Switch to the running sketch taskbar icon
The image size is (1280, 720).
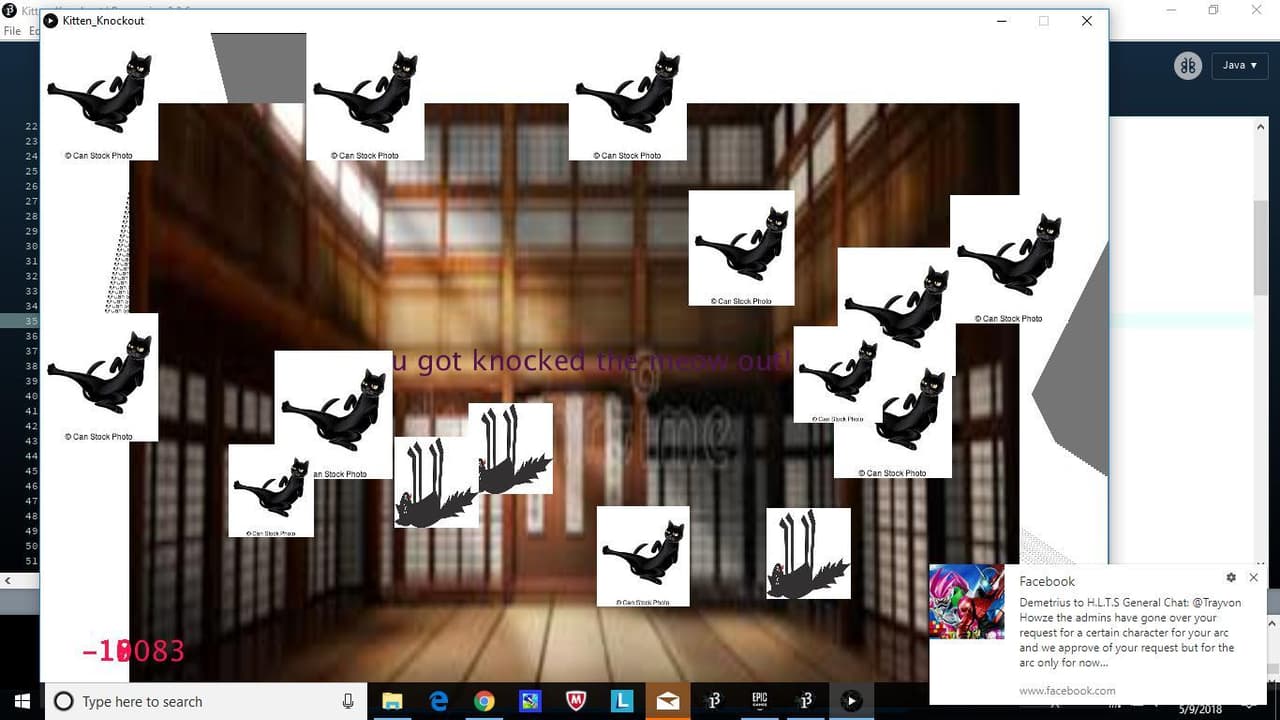click(x=851, y=701)
